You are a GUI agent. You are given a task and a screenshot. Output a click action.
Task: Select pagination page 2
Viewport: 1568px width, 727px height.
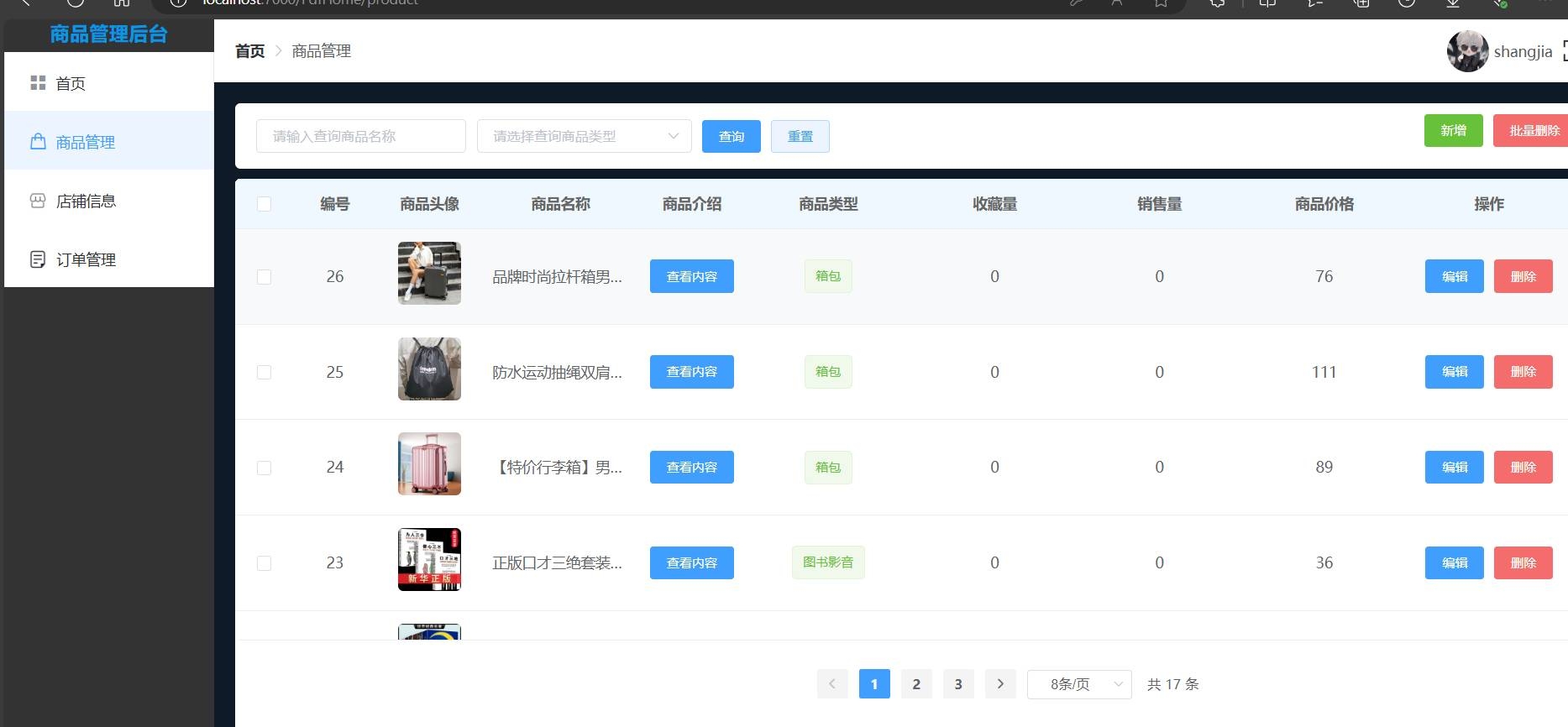click(916, 684)
